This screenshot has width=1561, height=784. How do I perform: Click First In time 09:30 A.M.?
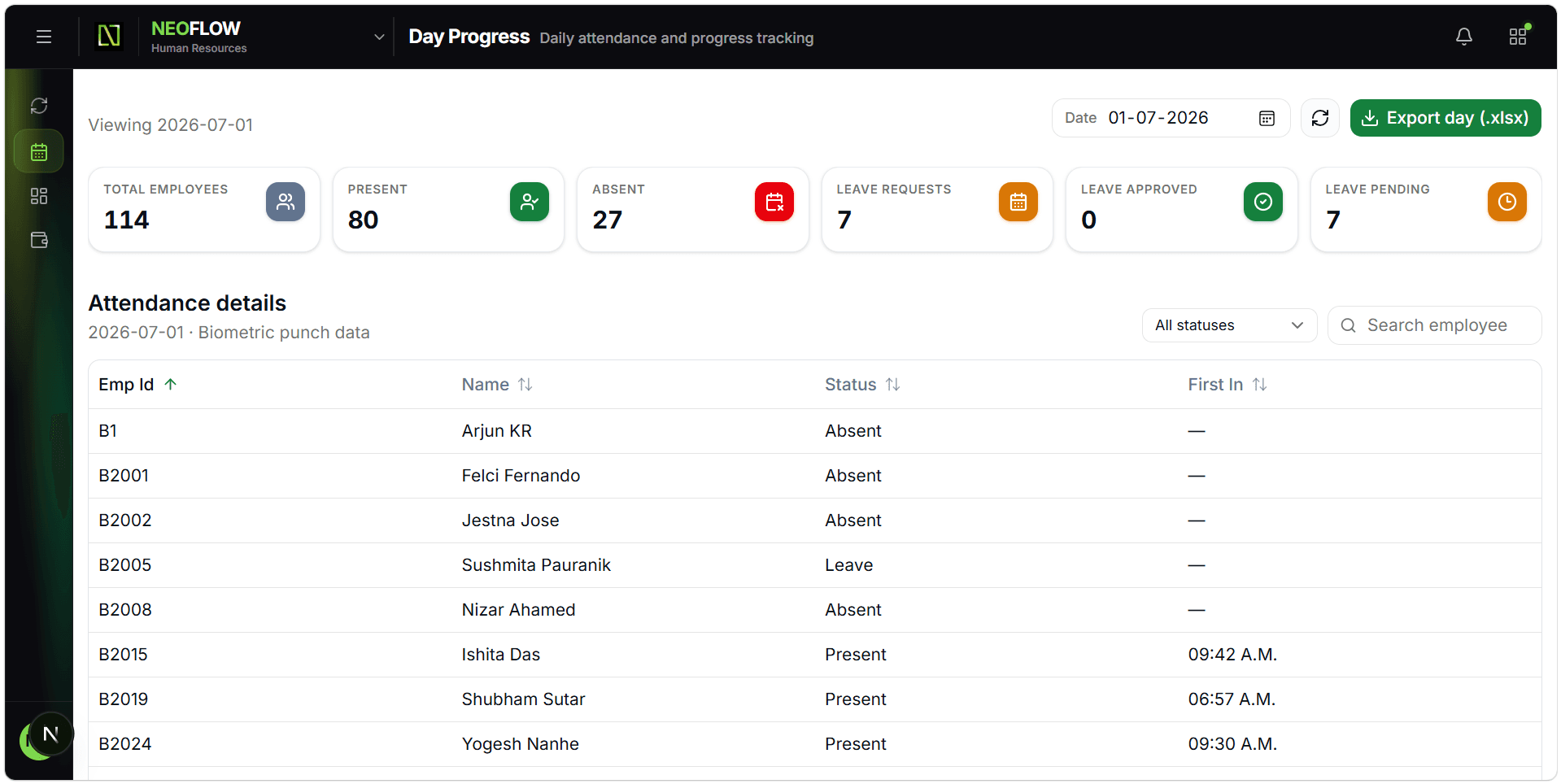coord(1232,744)
